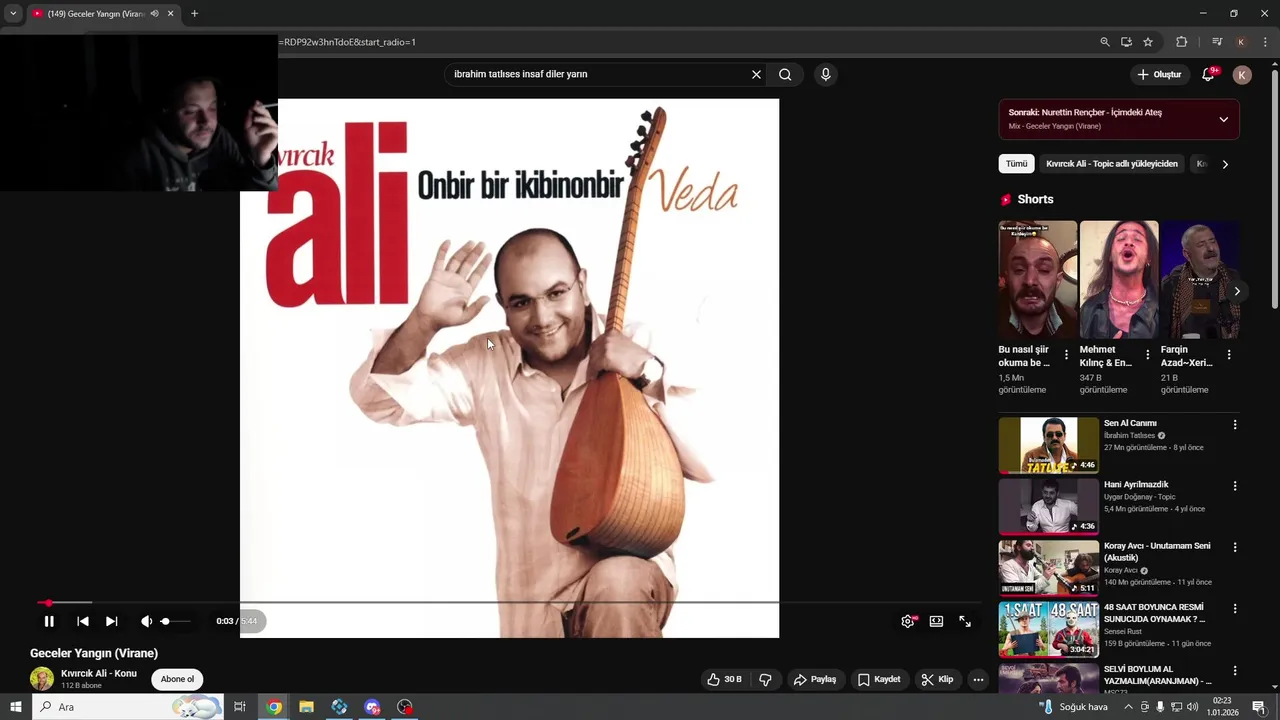
Task: Open the Sen Al Canımı video thumbnail
Action: (1048, 445)
